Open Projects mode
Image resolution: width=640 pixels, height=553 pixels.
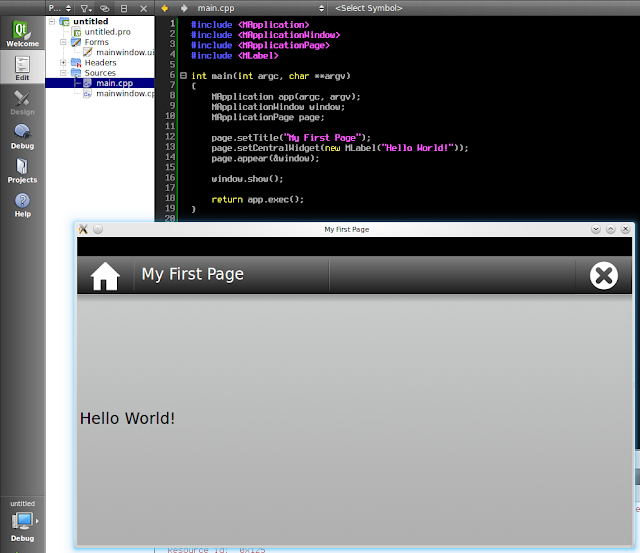[x=22, y=170]
